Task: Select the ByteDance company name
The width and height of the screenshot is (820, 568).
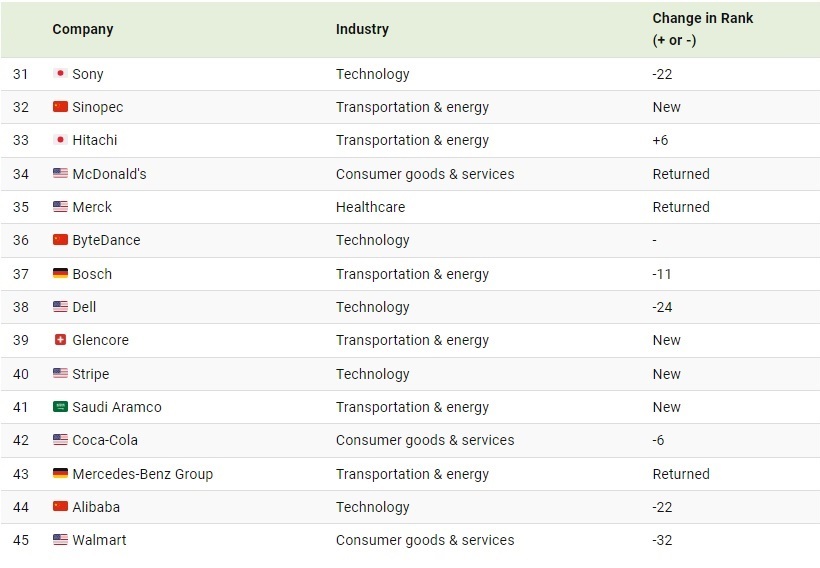Action: coord(106,240)
